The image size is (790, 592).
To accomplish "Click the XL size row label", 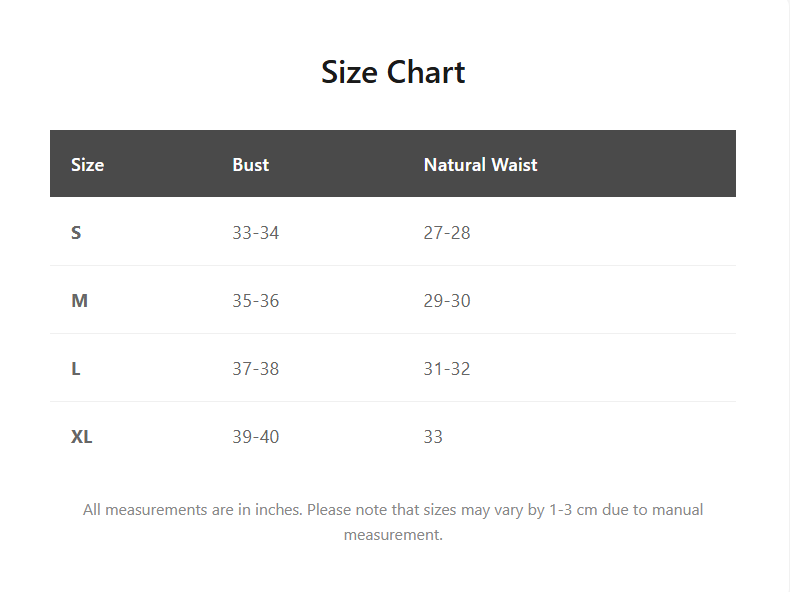I will pos(82,437).
